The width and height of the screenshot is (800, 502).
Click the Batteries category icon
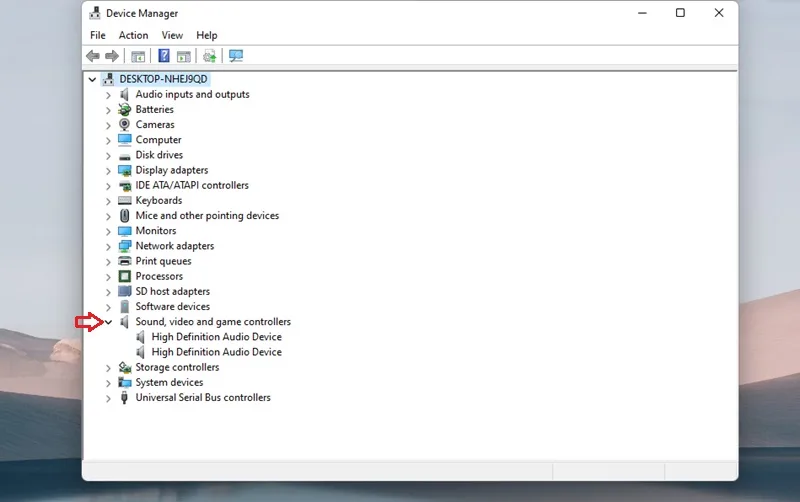[124, 109]
